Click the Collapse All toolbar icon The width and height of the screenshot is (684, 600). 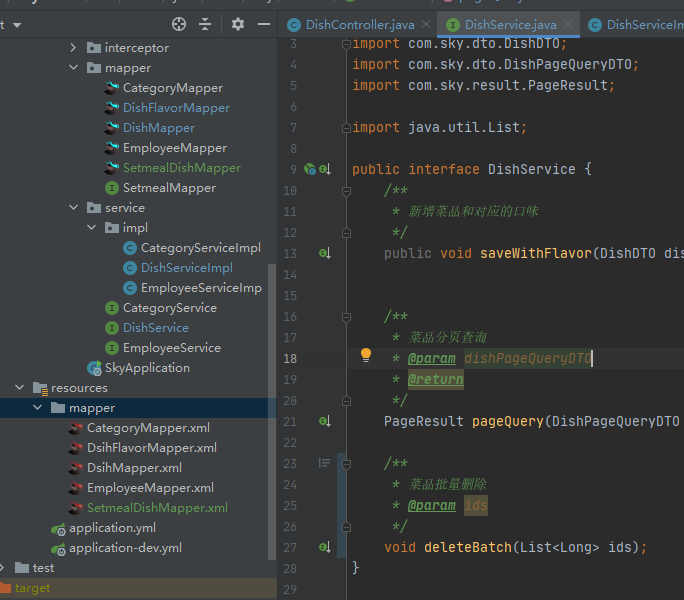pyautogui.click(x=206, y=24)
